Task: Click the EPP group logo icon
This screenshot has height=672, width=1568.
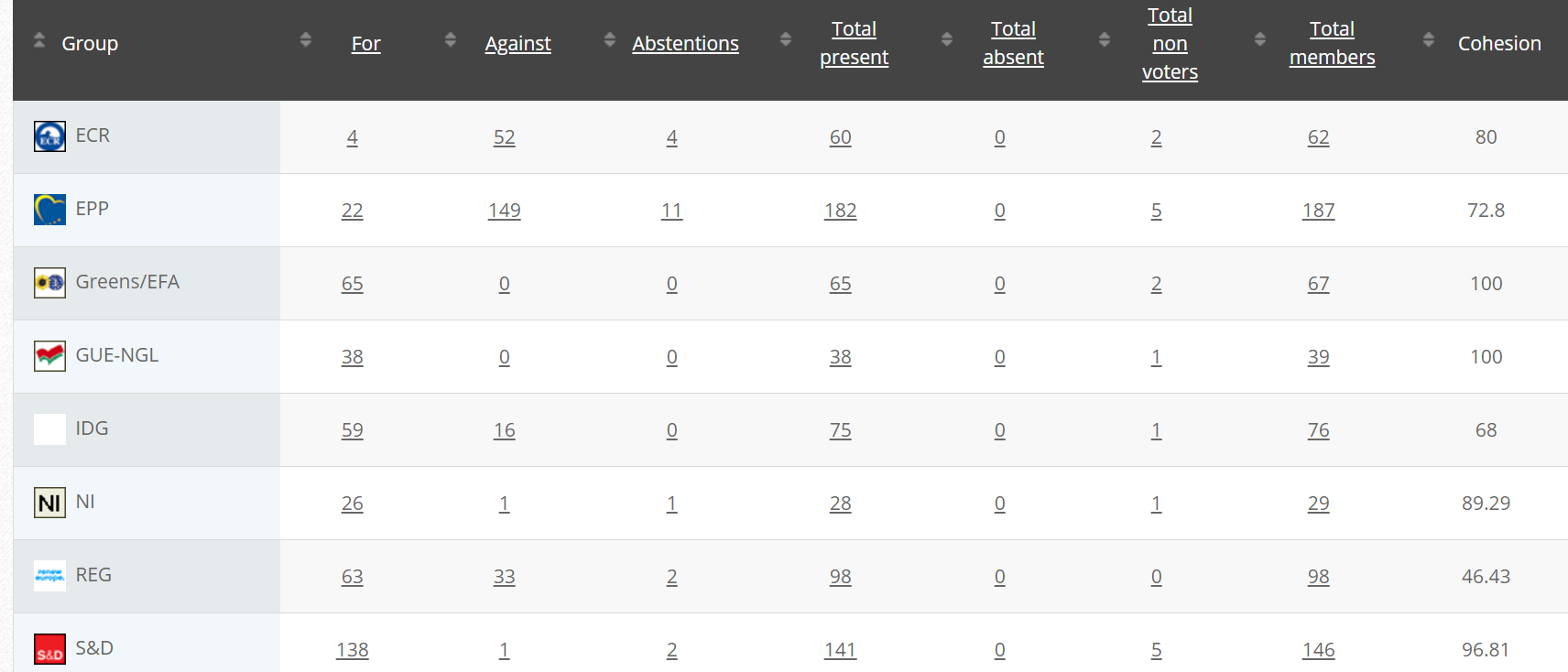Action: pyautogui.click(x=49, y=210)
